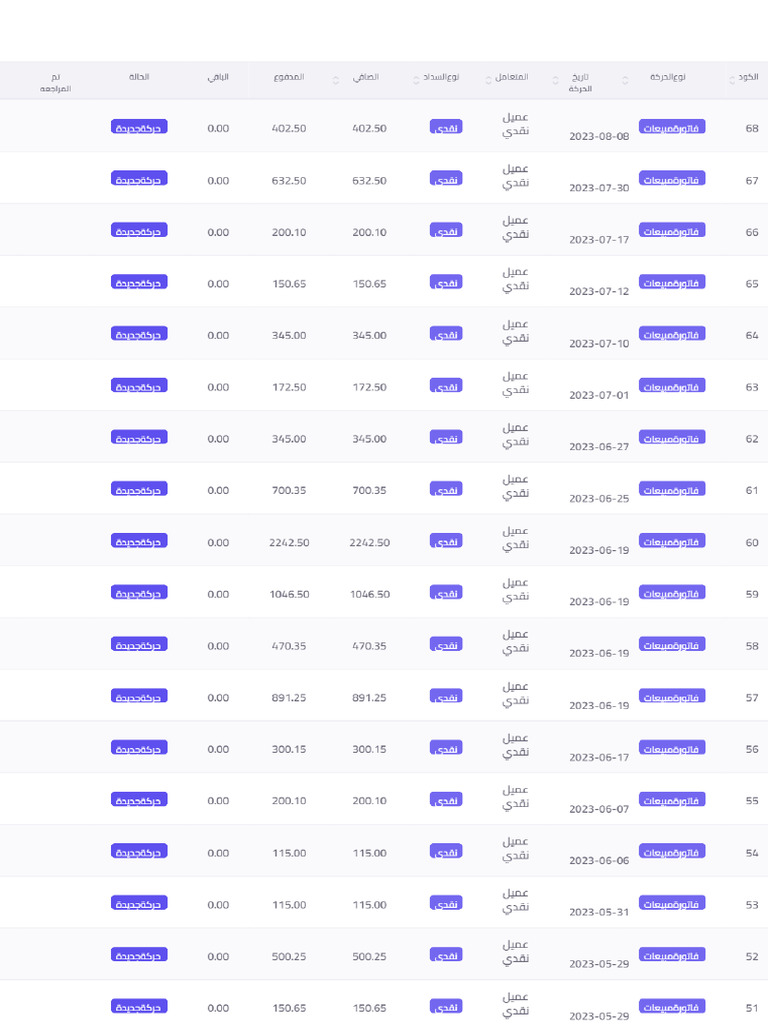Sort by تاريخ الحركة column arrows

coord(556,80)
